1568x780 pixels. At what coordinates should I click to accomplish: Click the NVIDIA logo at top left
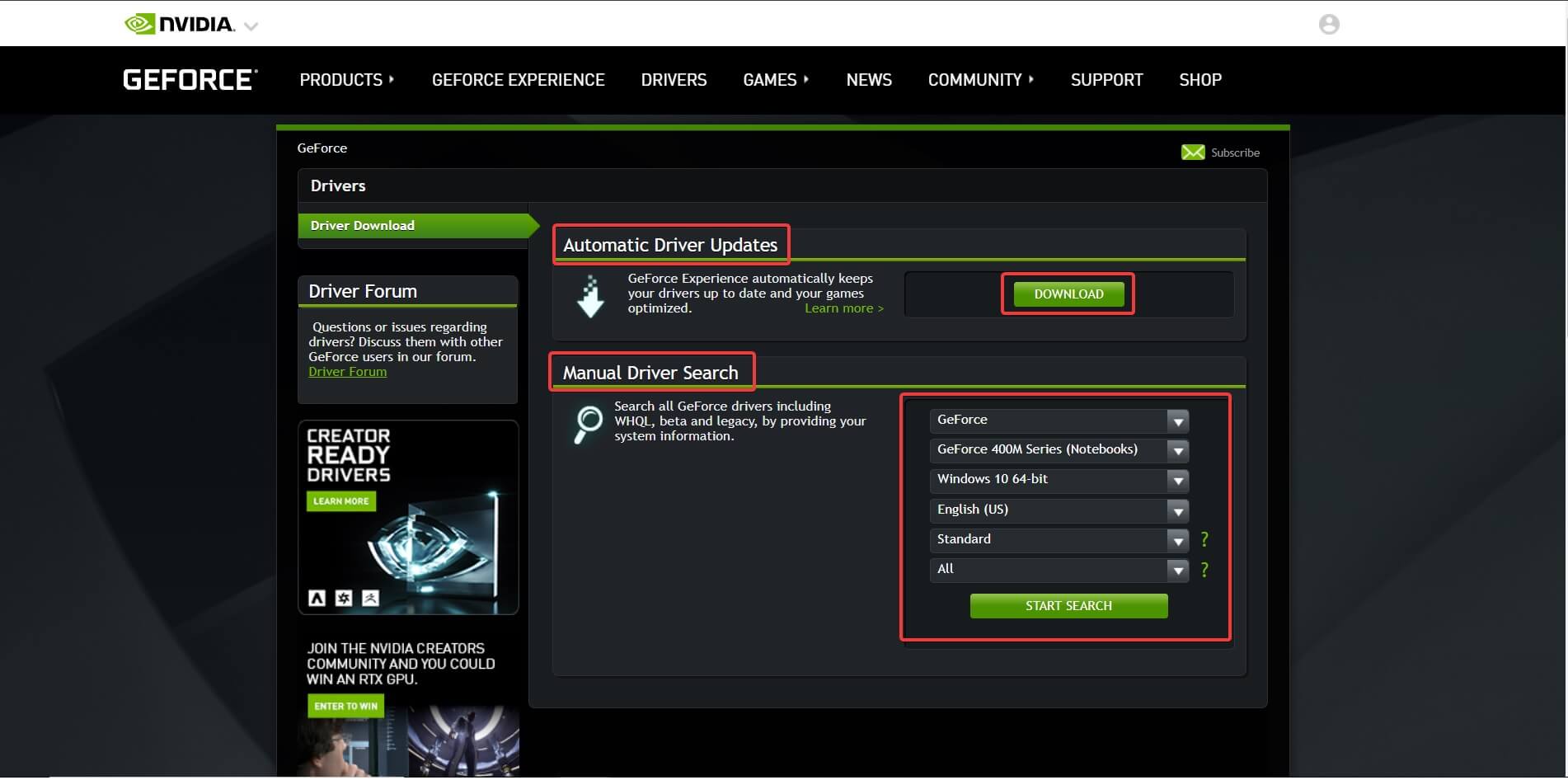tap(180, 24)
